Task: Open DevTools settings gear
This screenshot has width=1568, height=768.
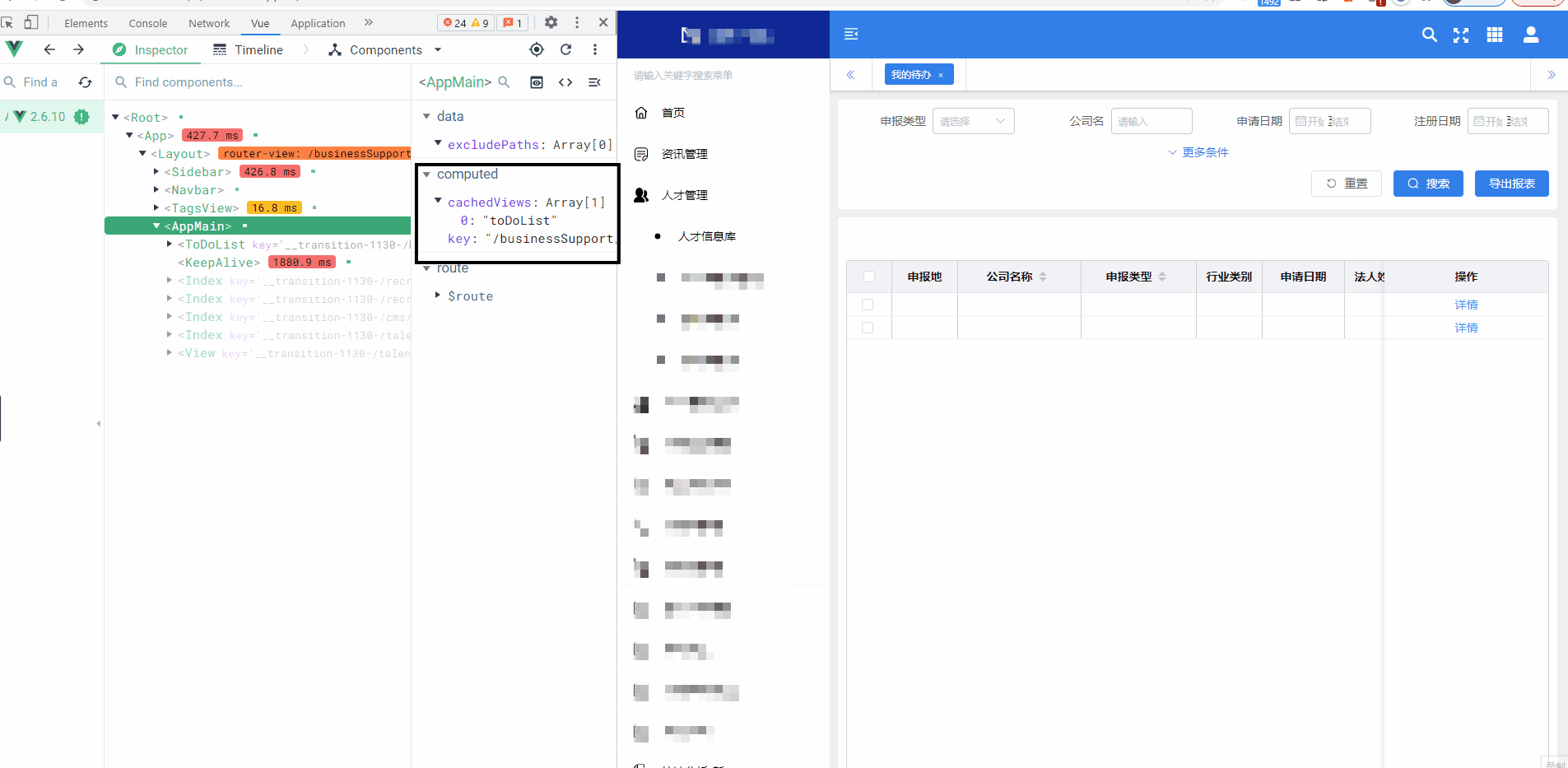Action: pyautogui.click(x=551, y=22)
